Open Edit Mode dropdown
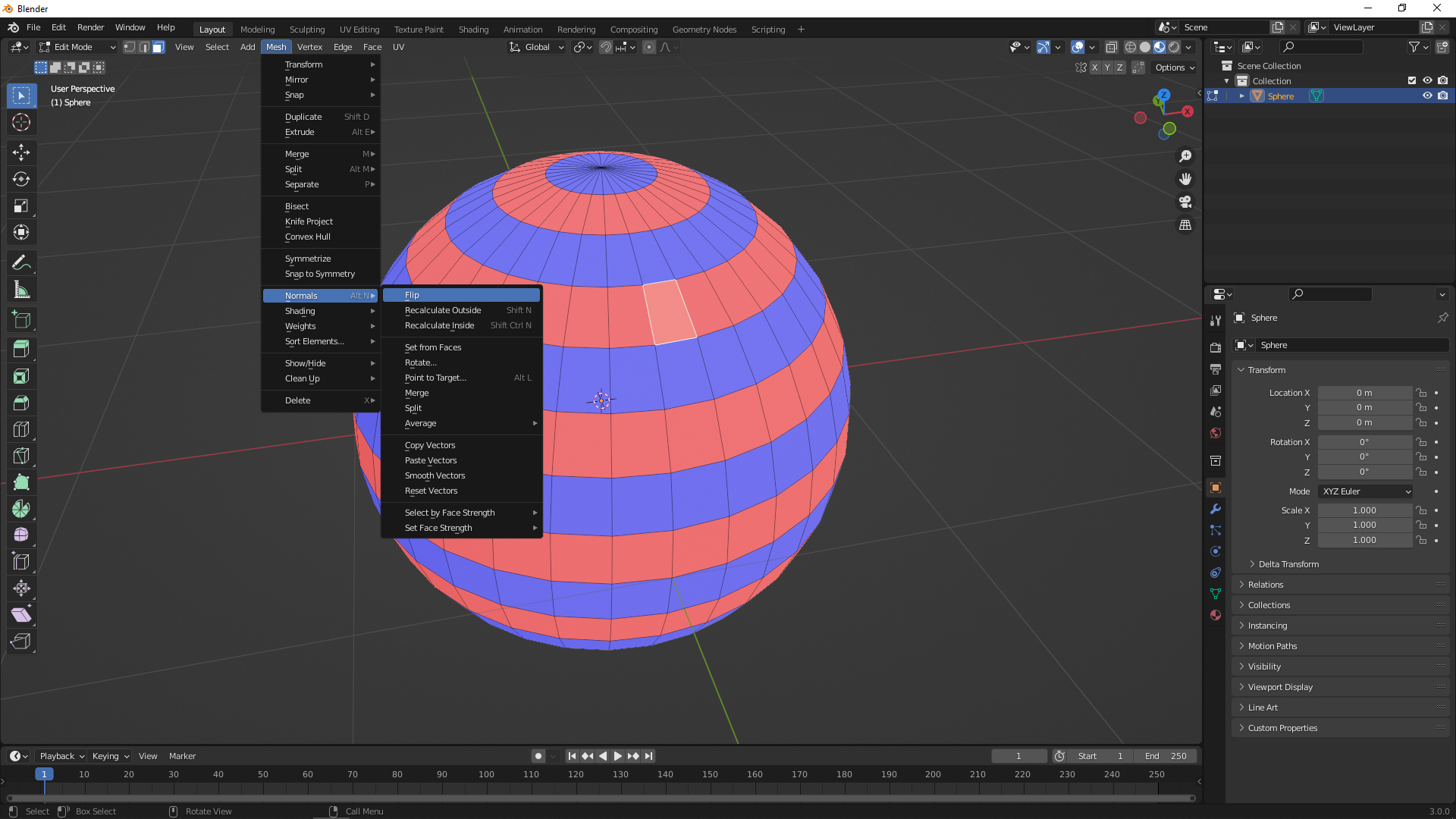The width and height of the screenshot is (1456, 819). tap(78, 47)
